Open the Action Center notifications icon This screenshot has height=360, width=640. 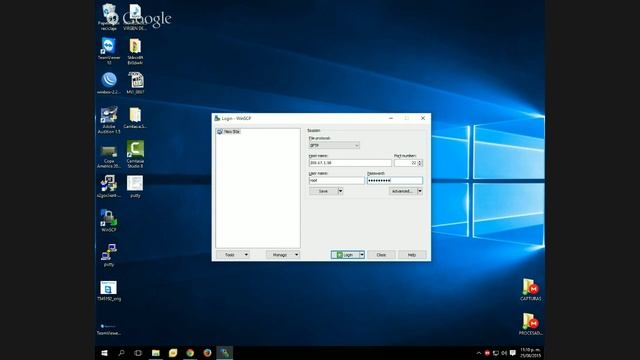click(513, 353)
